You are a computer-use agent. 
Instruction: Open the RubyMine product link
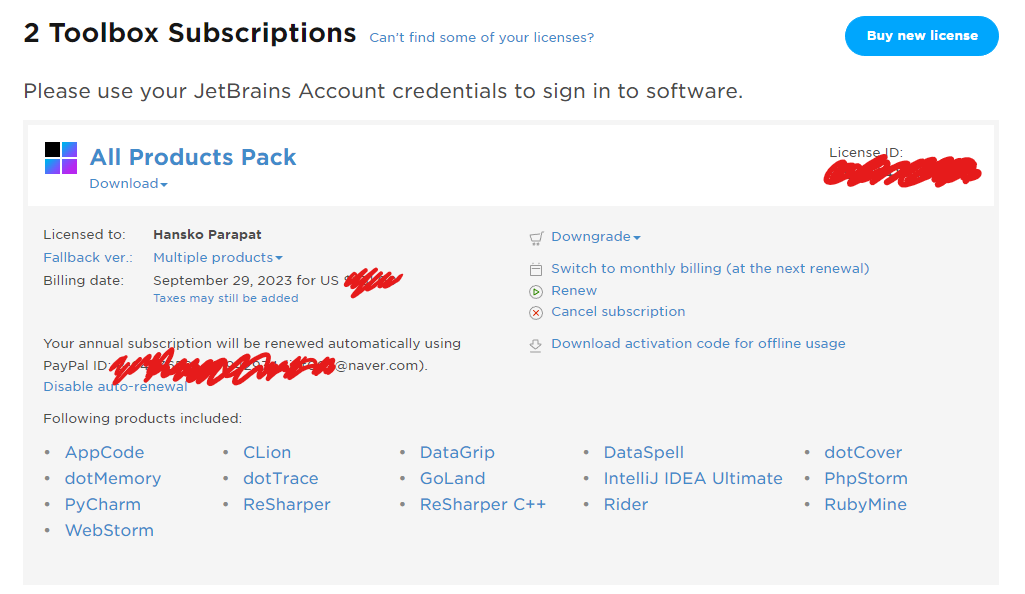point(865,504)
